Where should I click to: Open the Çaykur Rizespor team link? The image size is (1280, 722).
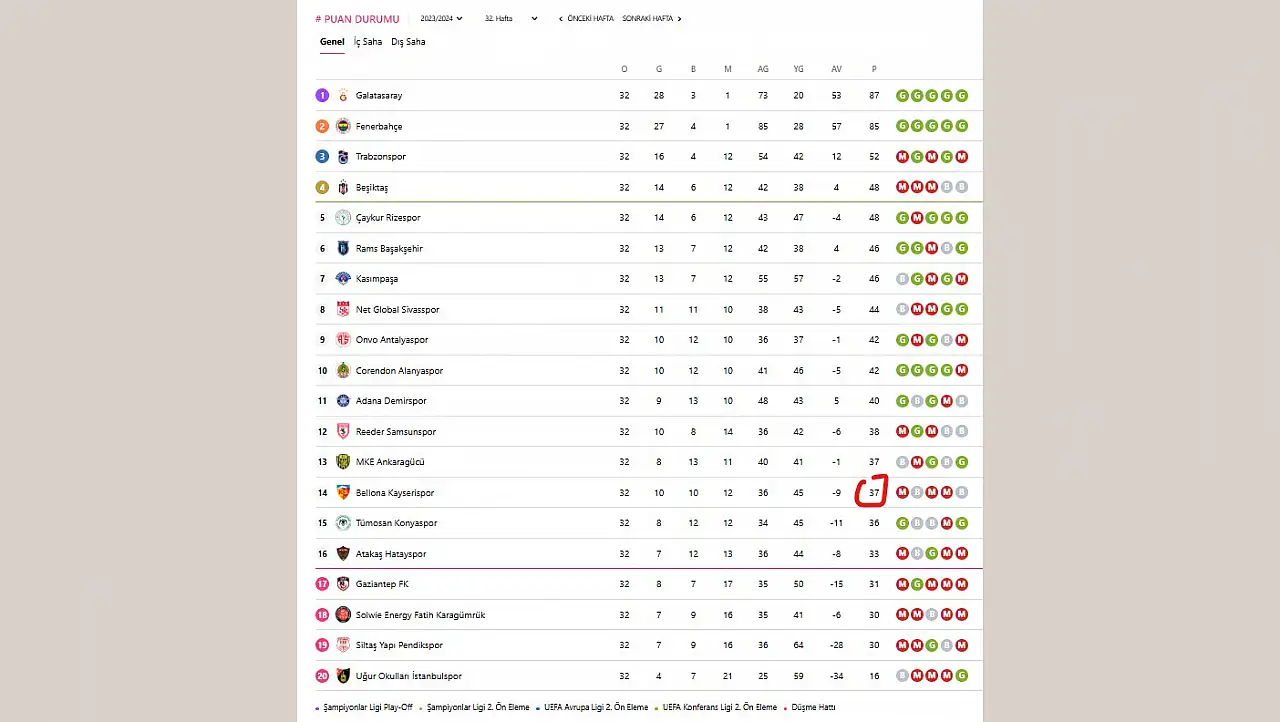pos(388,218)
